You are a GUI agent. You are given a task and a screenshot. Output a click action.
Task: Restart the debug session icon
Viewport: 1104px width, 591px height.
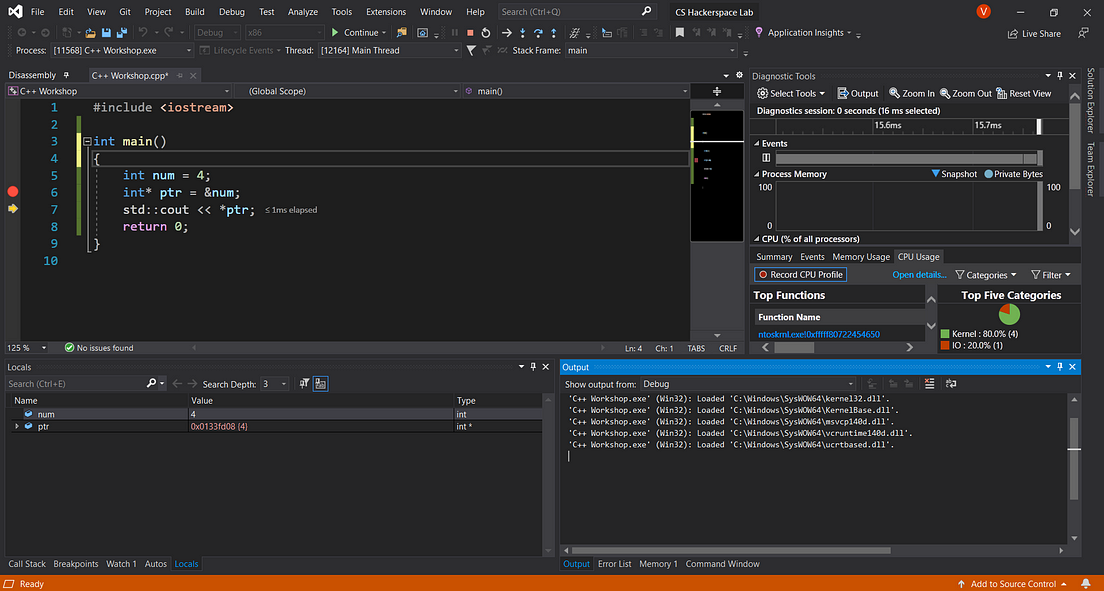coord(486,32)
